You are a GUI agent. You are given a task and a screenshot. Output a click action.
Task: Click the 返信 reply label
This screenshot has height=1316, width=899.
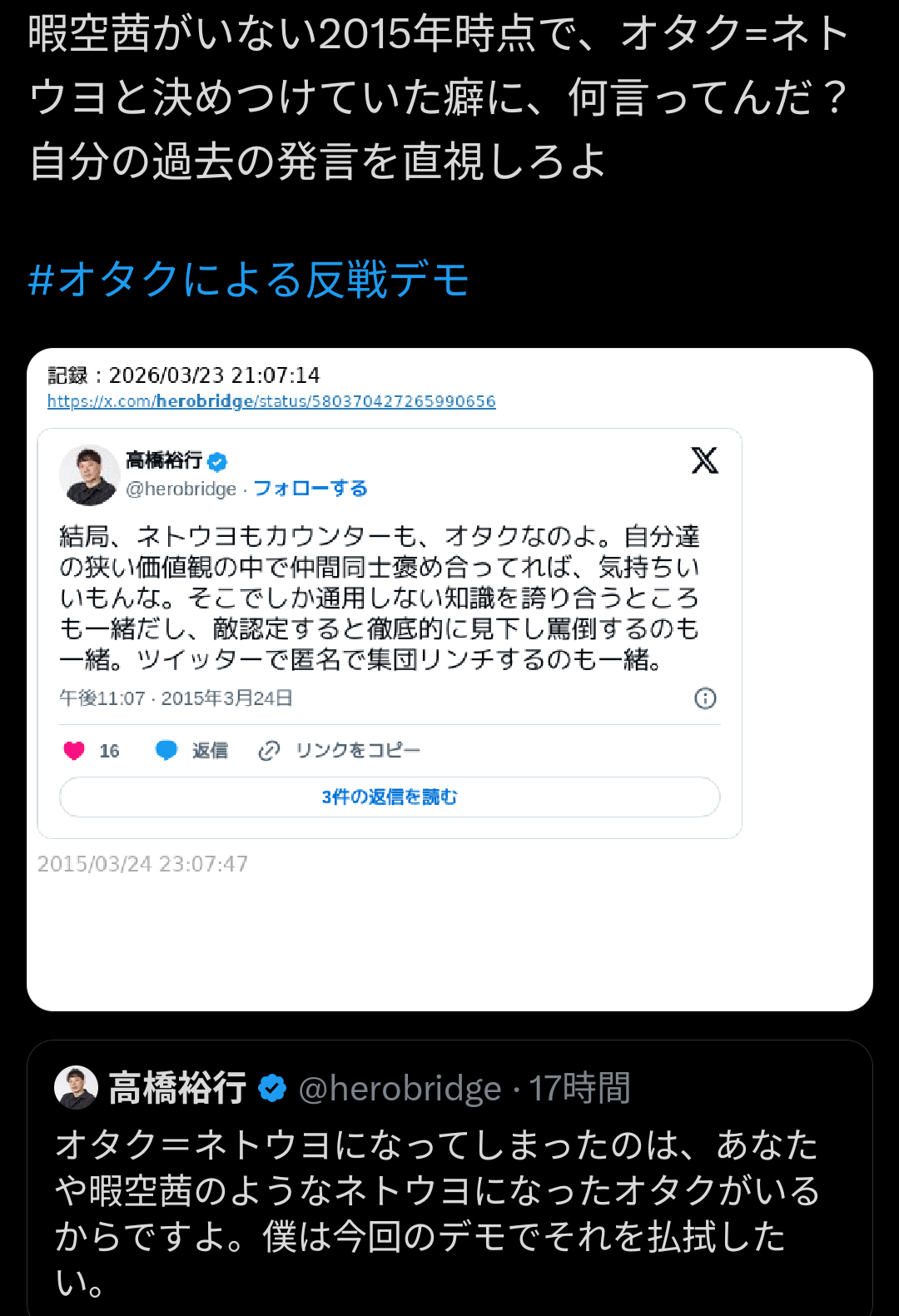210,751
